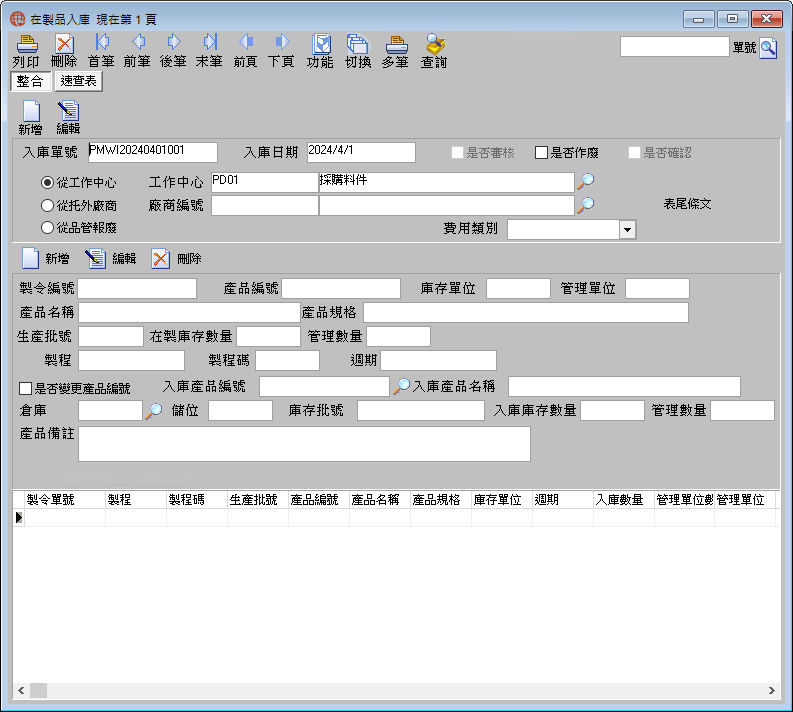Switch to the 整合 tab
The height and width of the screenshot is (712, 793).
[30, 81]
